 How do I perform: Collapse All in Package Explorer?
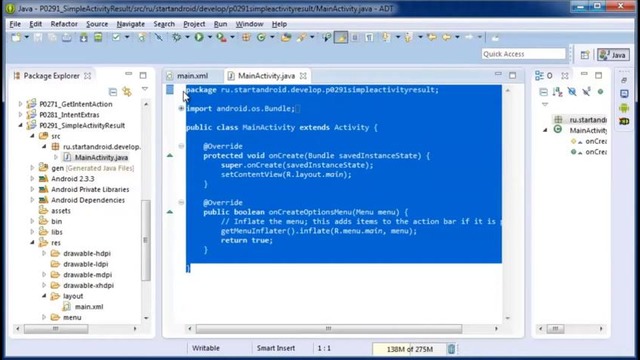pos(113,91)
